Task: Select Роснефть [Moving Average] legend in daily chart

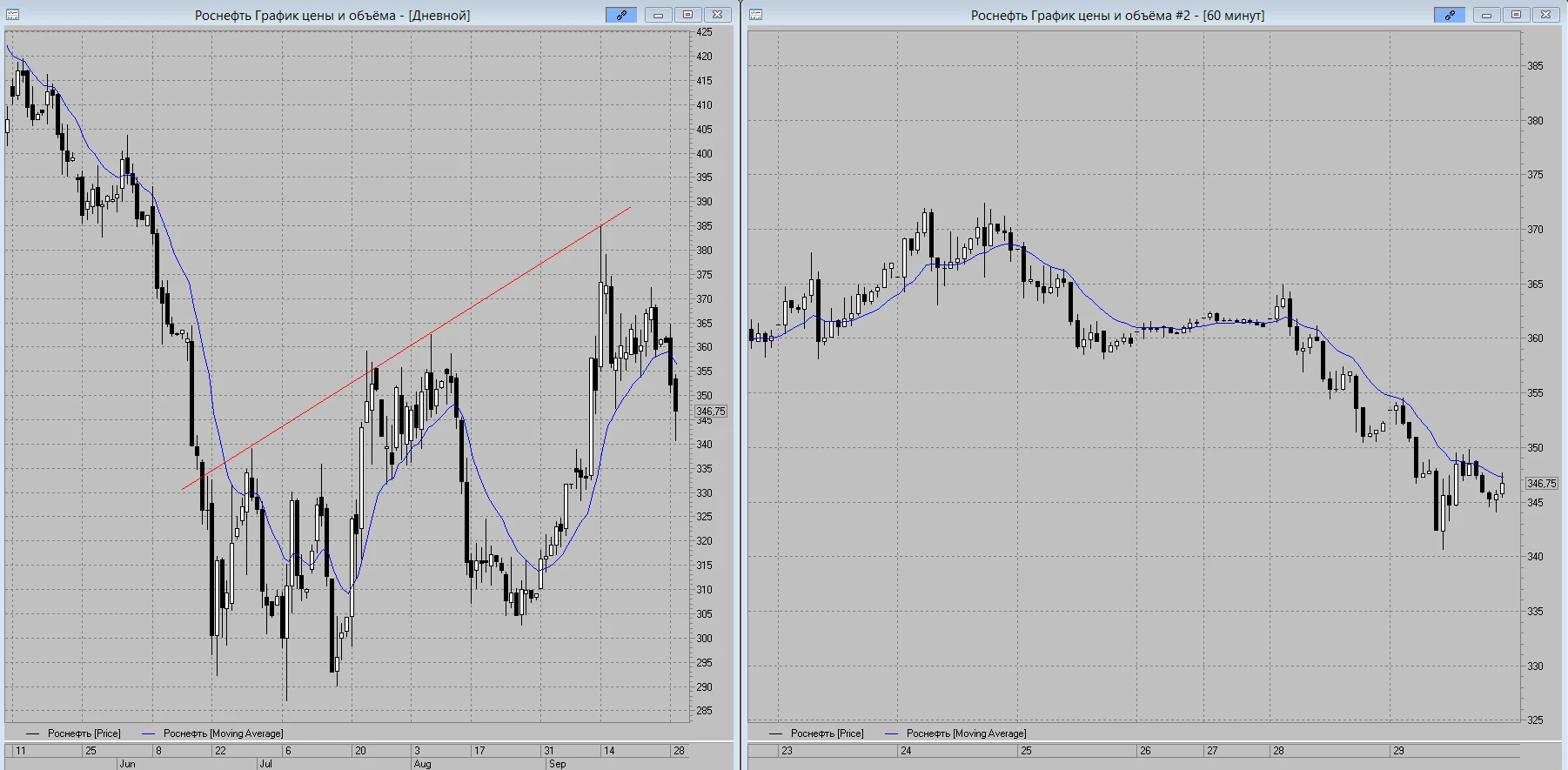Action: [x=212, y=733]
